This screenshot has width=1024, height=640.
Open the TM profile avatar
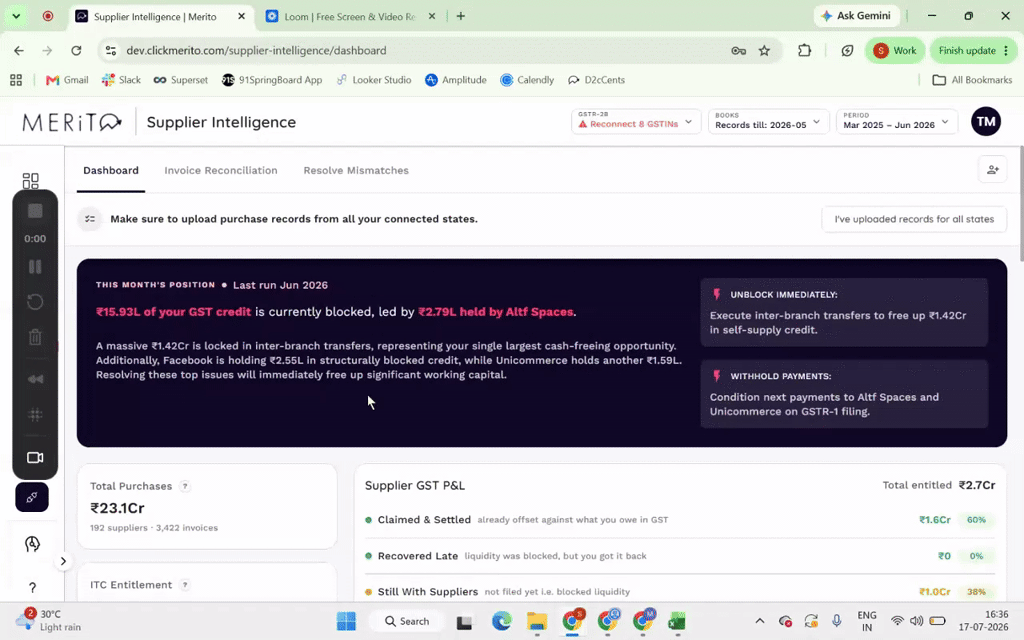(x=985, y=121)
